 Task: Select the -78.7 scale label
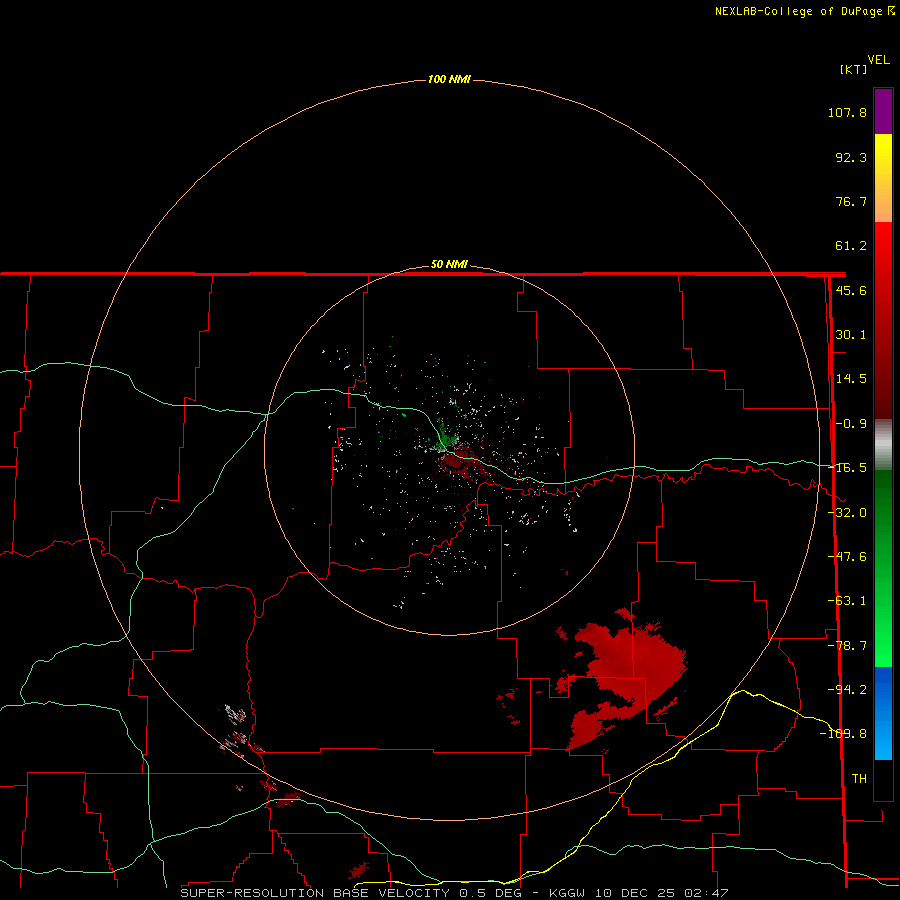[x=848, y=646]
